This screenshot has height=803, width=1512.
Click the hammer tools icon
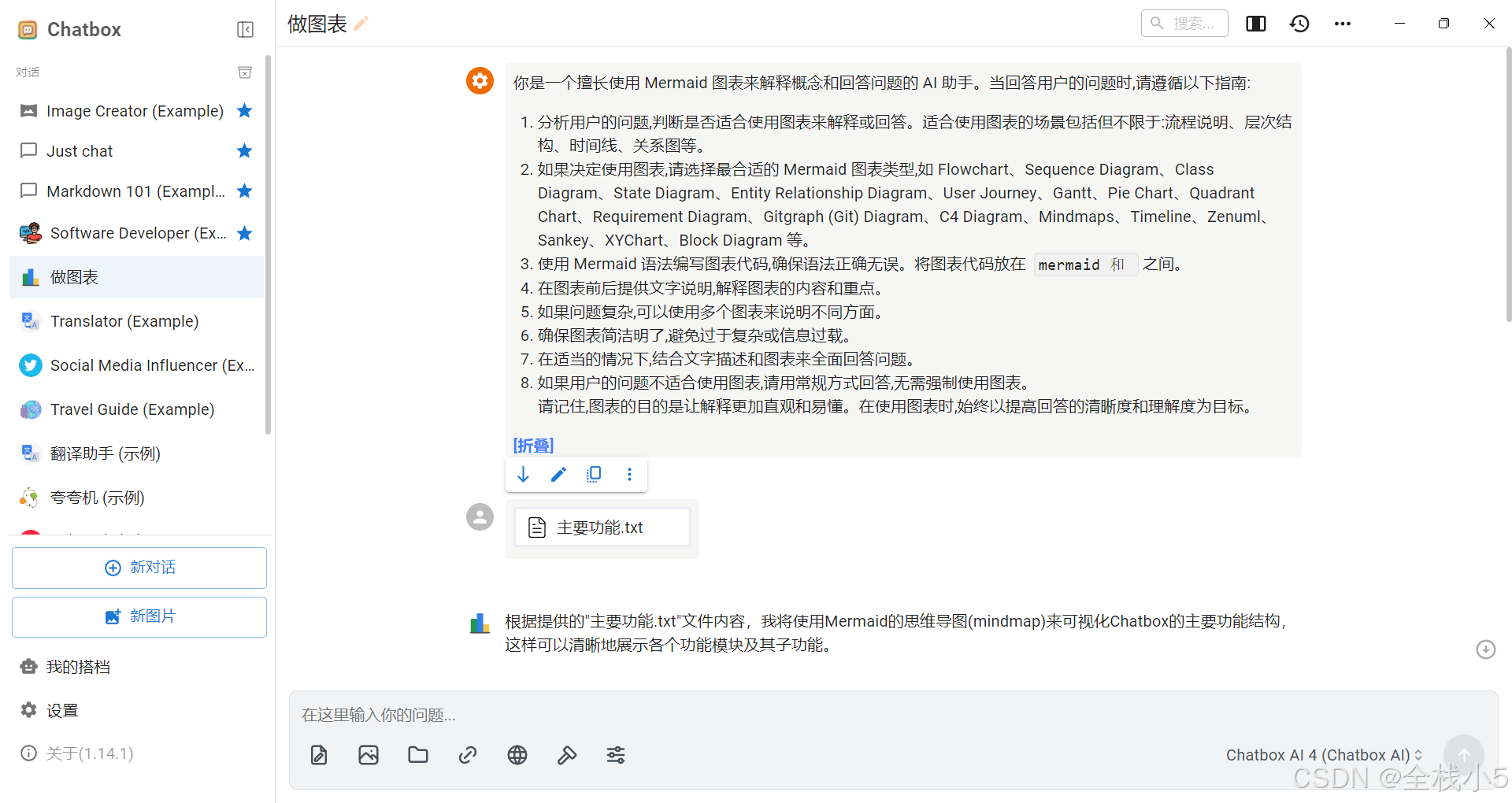[x=567, y=755]
